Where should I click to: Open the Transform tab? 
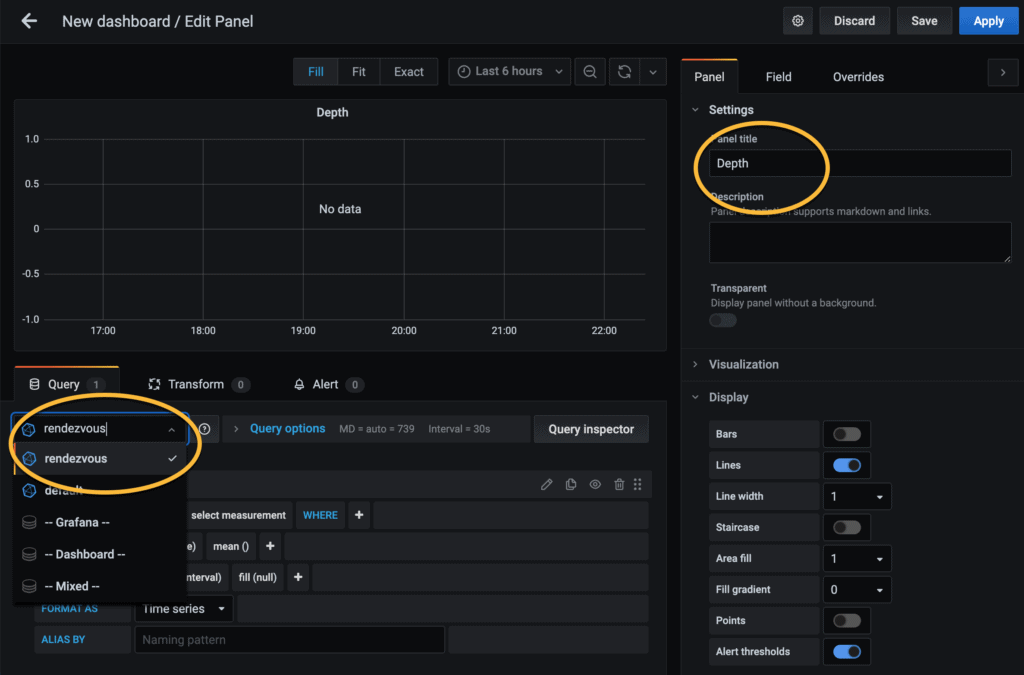point(199,385)
